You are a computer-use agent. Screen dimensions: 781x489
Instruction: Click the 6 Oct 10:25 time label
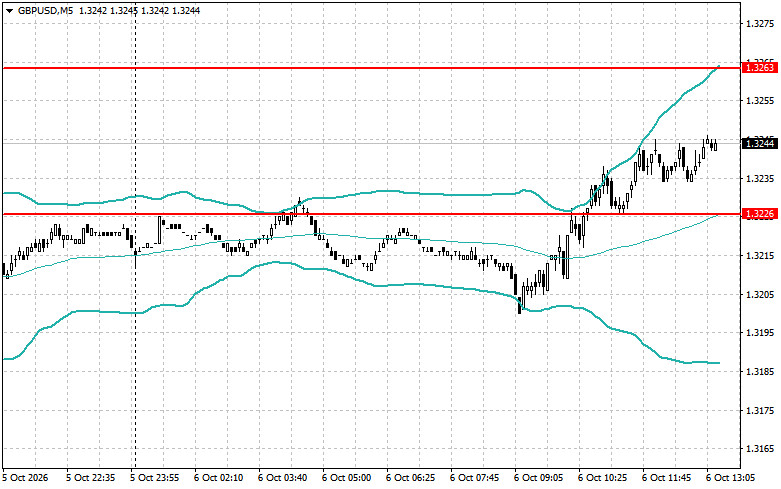tap(602, 478)
